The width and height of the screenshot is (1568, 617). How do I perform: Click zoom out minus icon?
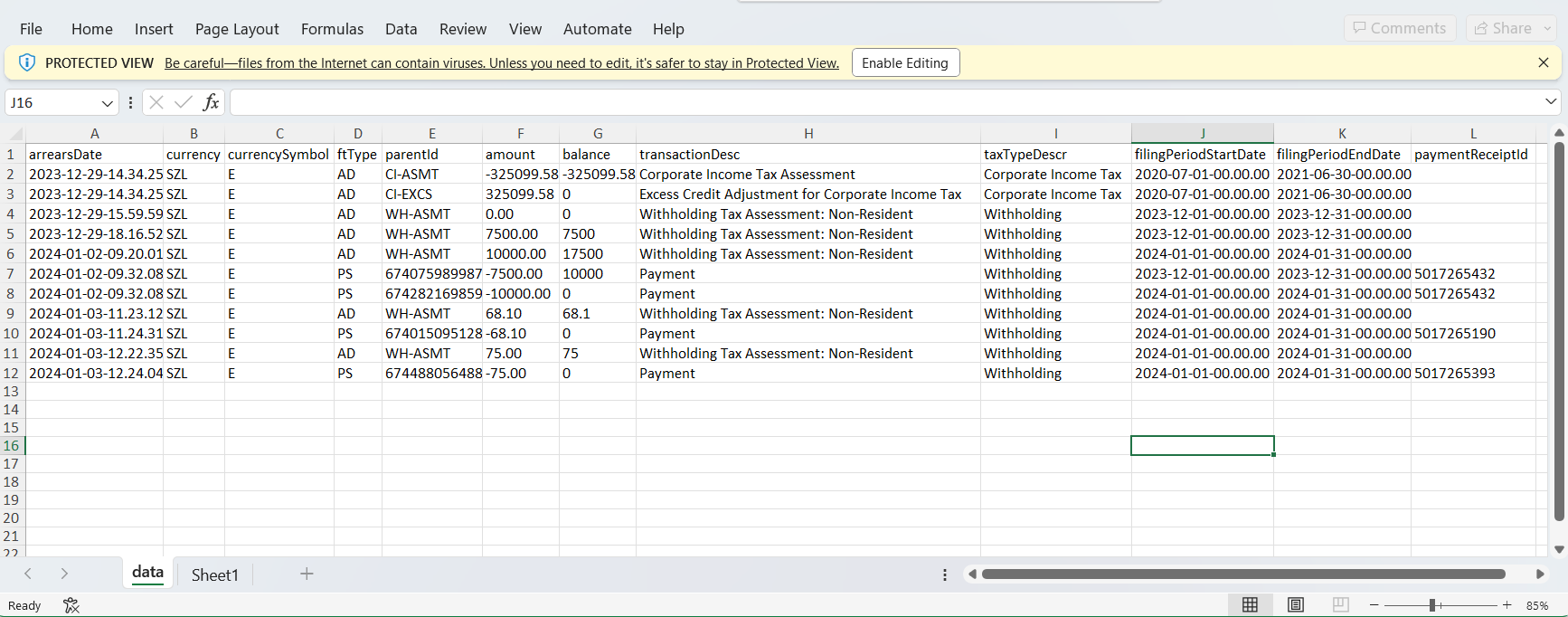(x=1374, y=605)
